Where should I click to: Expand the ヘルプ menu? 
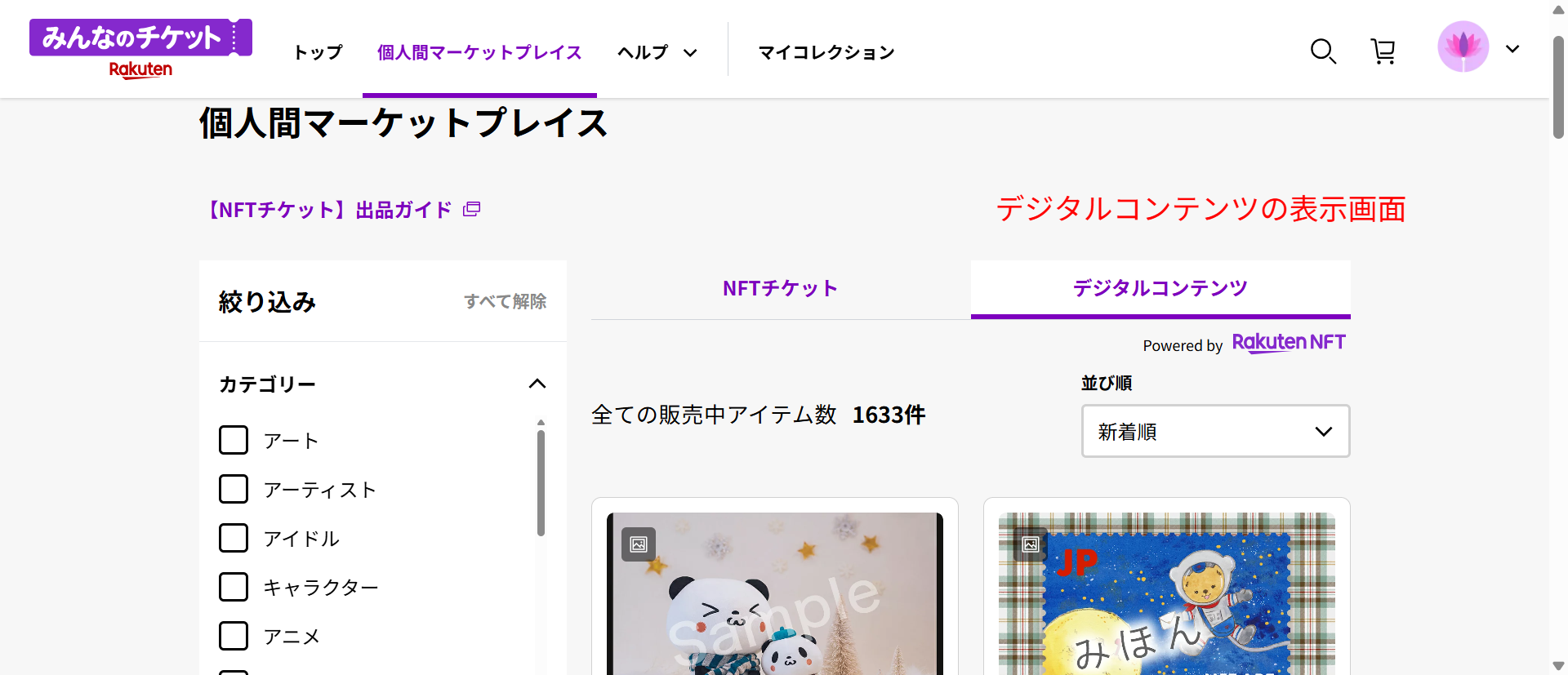pos(657,52)
